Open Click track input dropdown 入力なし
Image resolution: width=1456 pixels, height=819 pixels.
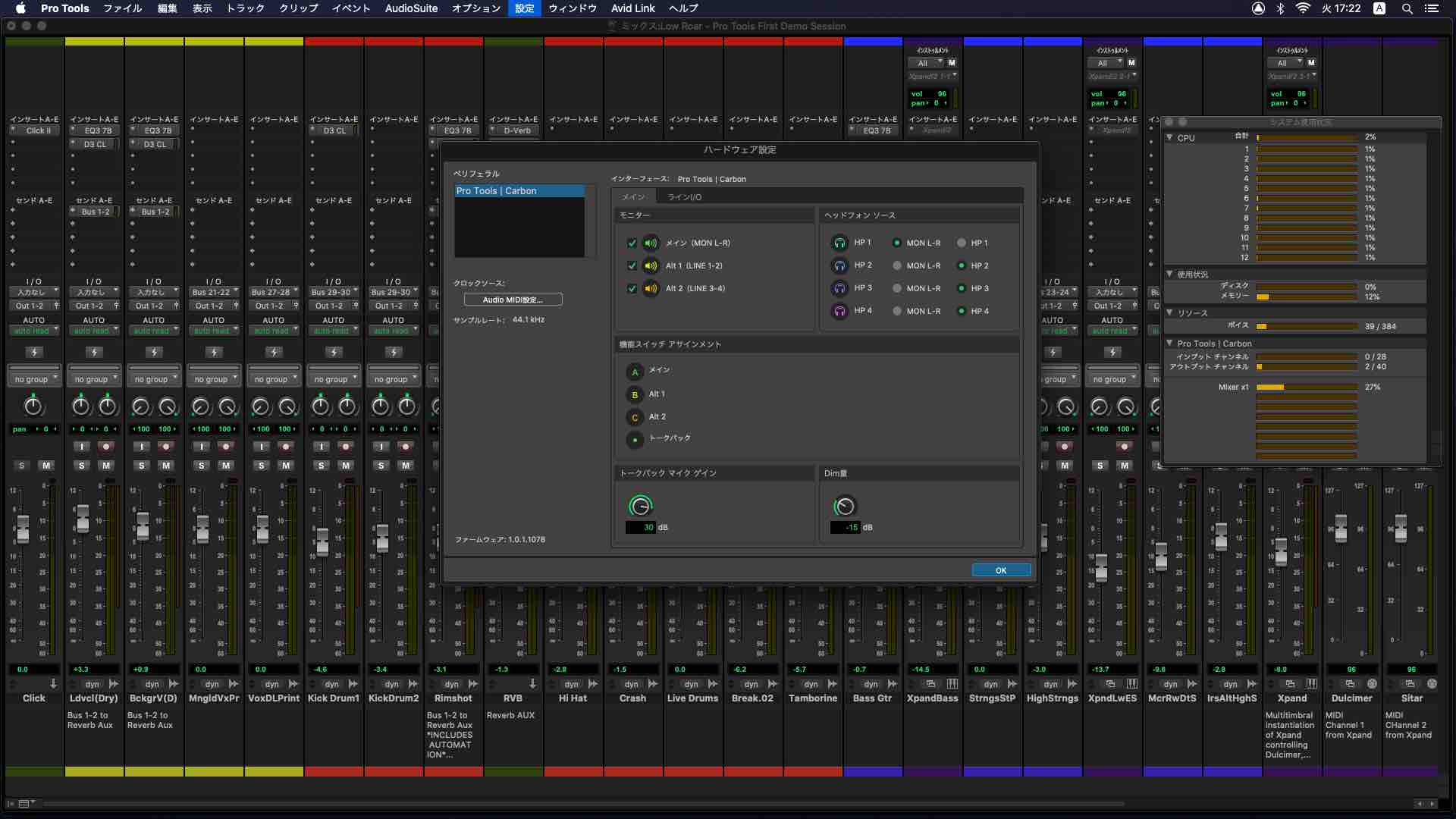34,292
